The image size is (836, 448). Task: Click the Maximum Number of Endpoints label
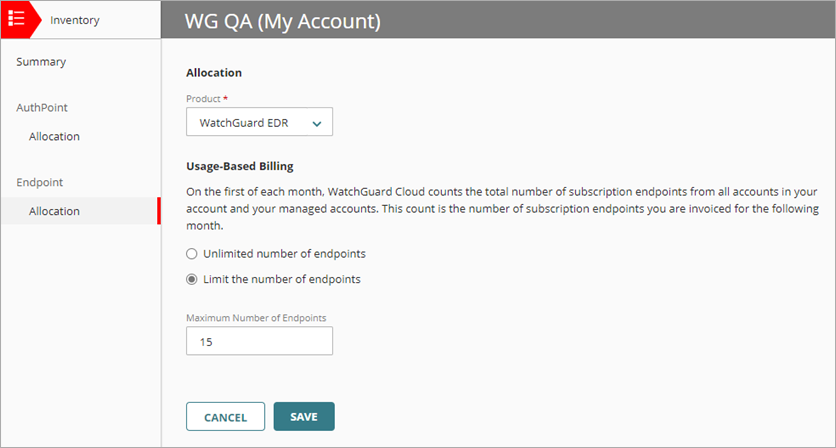click(256, 318)
